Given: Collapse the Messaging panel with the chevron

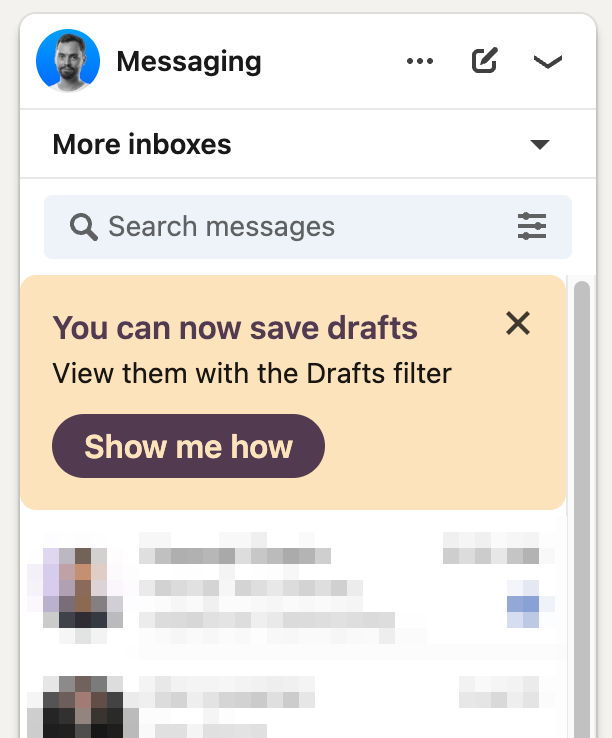Looking at the screenshot, I should click(547, 62).
